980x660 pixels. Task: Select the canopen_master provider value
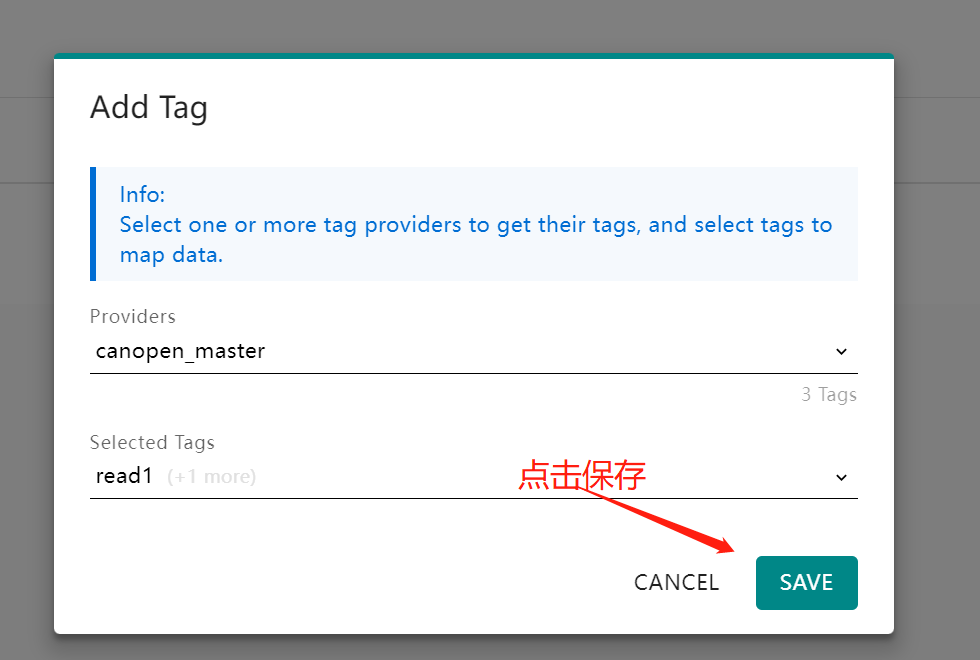pos(180,351)
